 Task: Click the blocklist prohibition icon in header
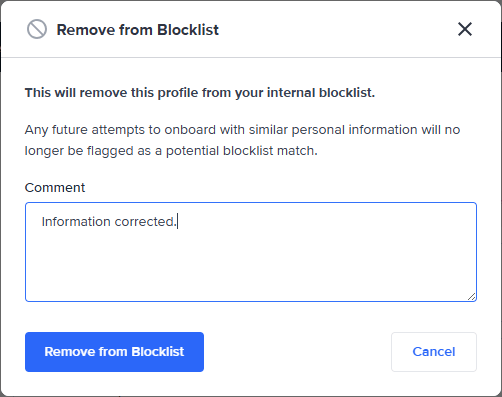coord(37,29)
